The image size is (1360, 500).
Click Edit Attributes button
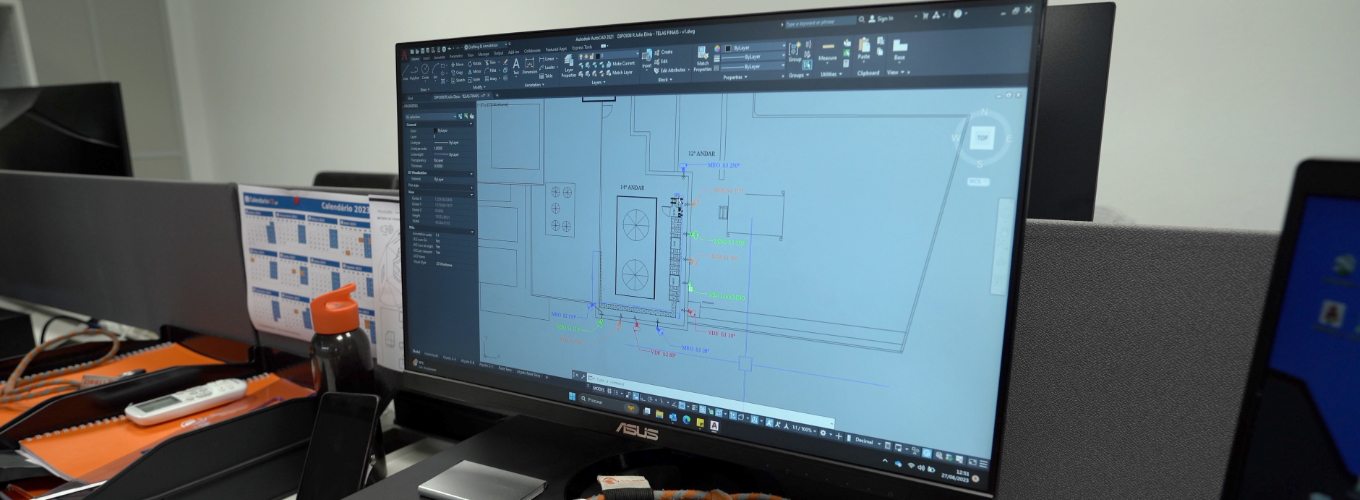[670, 70]
